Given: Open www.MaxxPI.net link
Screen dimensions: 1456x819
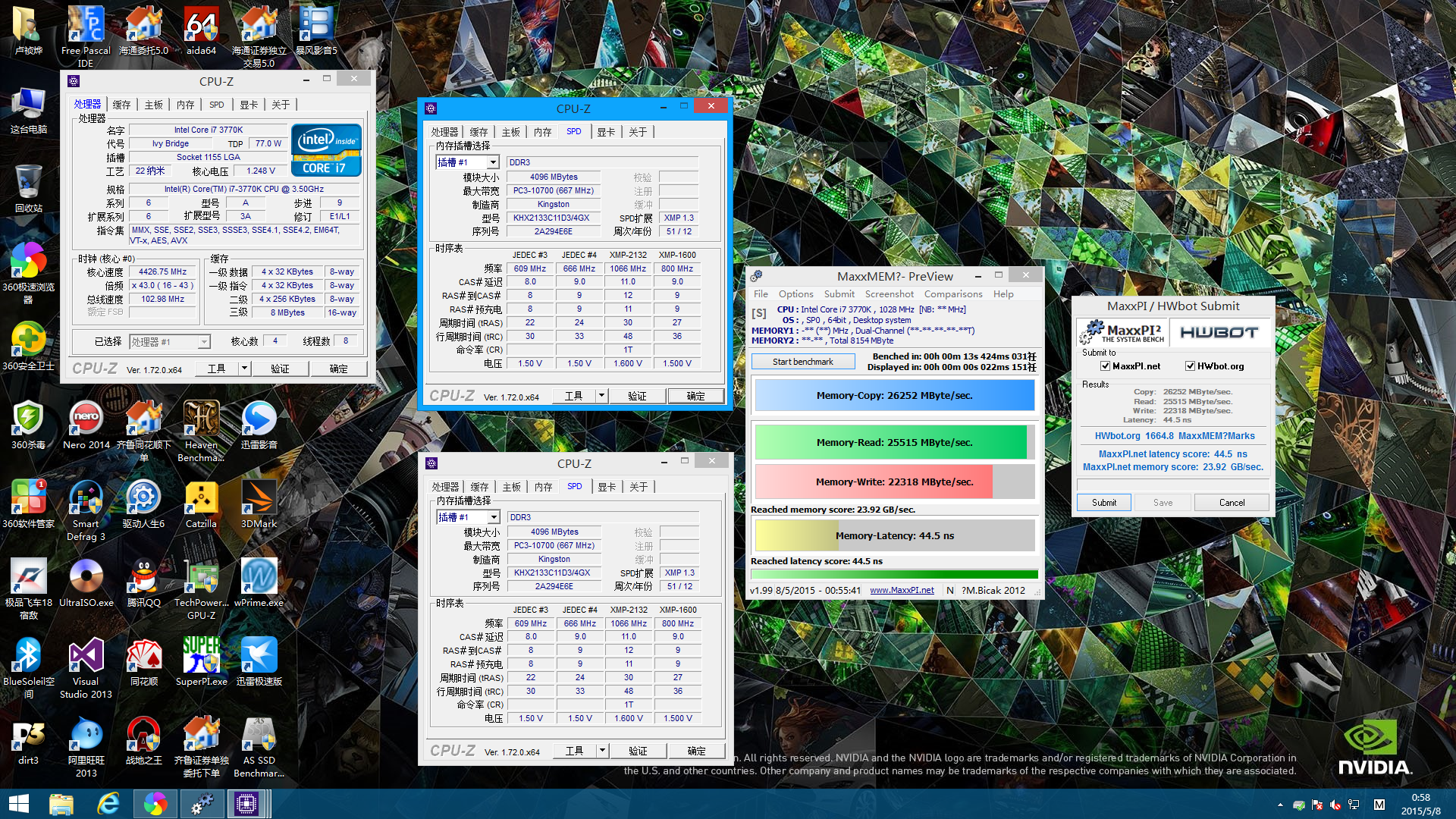Looking at the screenshot, I should (902, 590).
